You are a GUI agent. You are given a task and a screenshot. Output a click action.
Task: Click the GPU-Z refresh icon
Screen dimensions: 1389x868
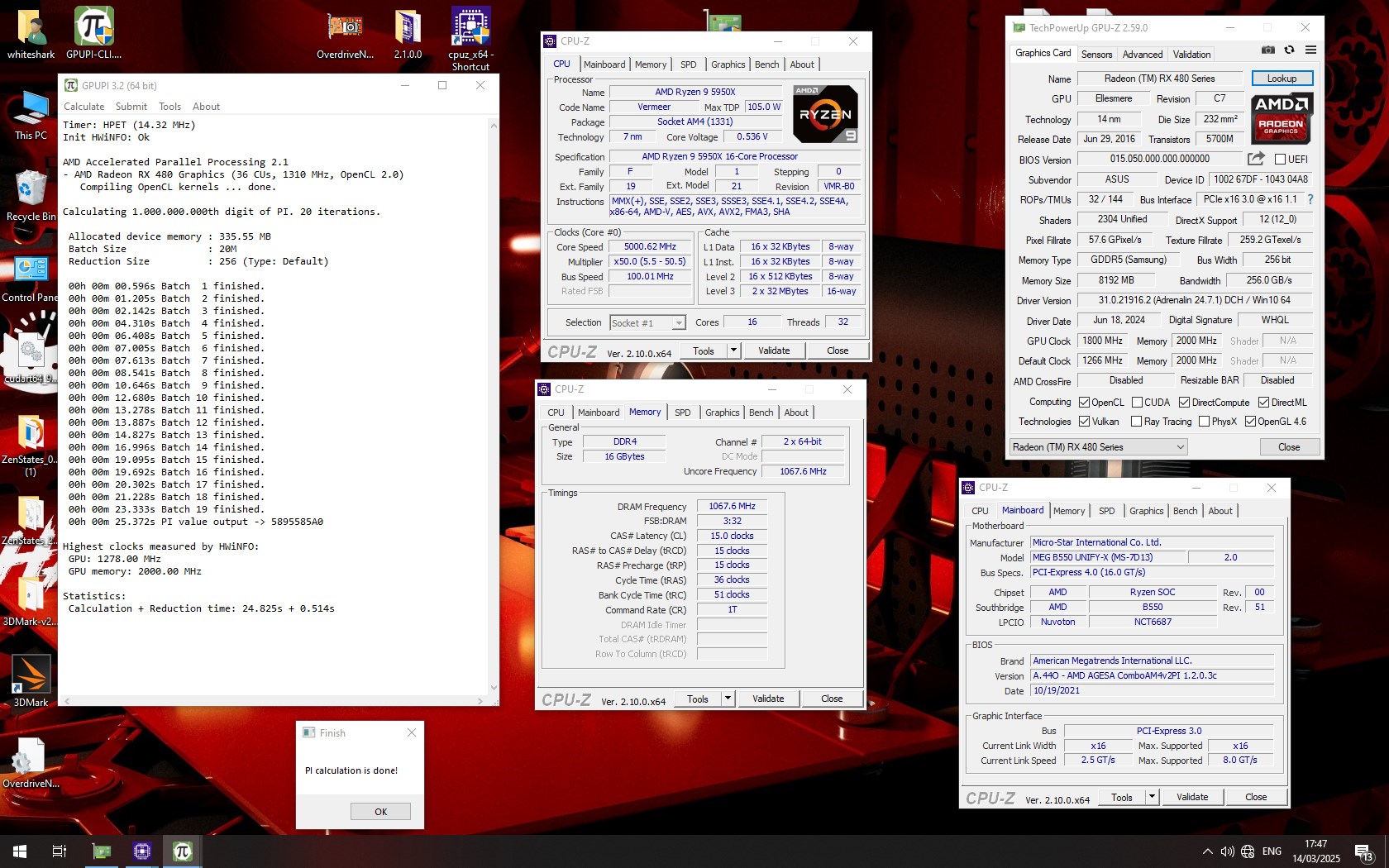(1289, 50)
